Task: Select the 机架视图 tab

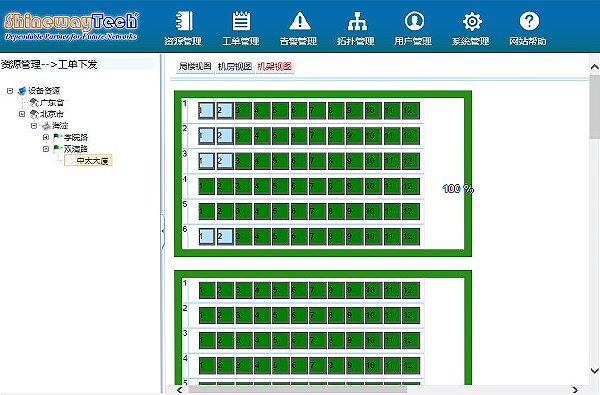Action: pos(275,67)
